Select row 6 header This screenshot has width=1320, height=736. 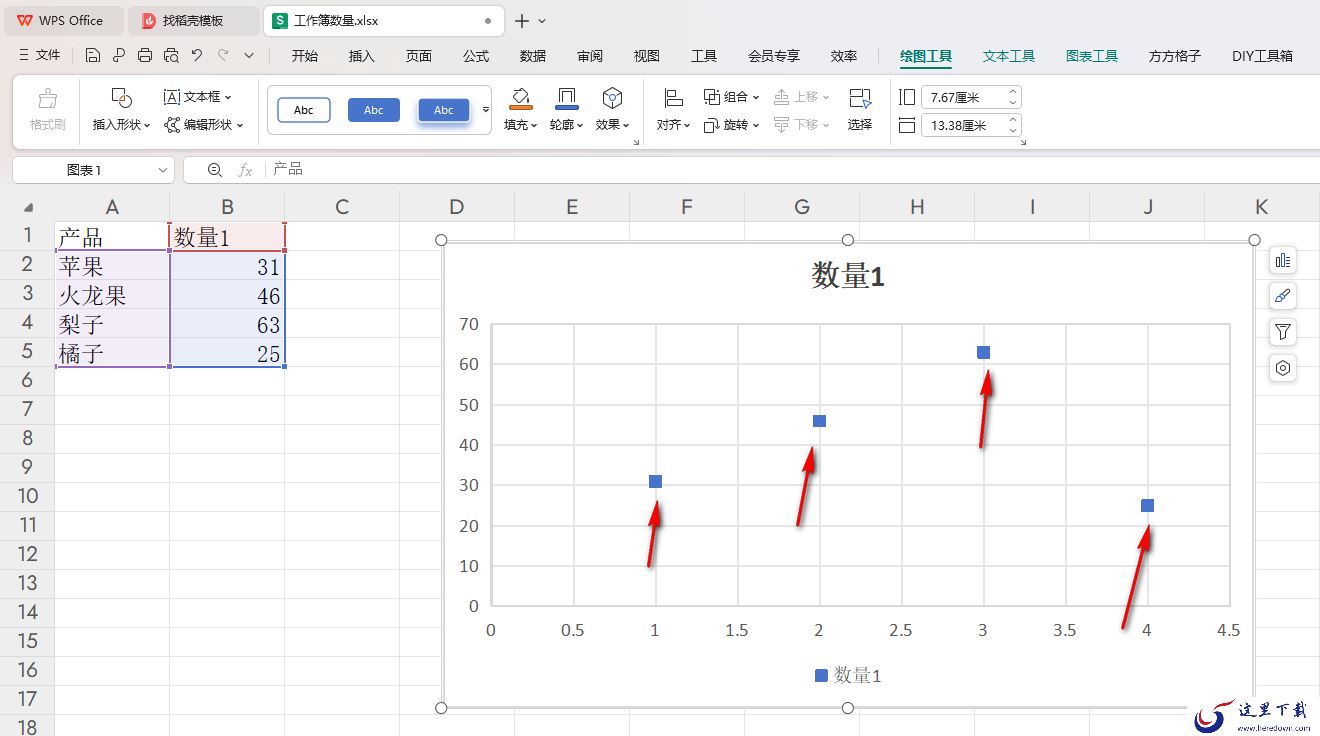pos(27,380)
